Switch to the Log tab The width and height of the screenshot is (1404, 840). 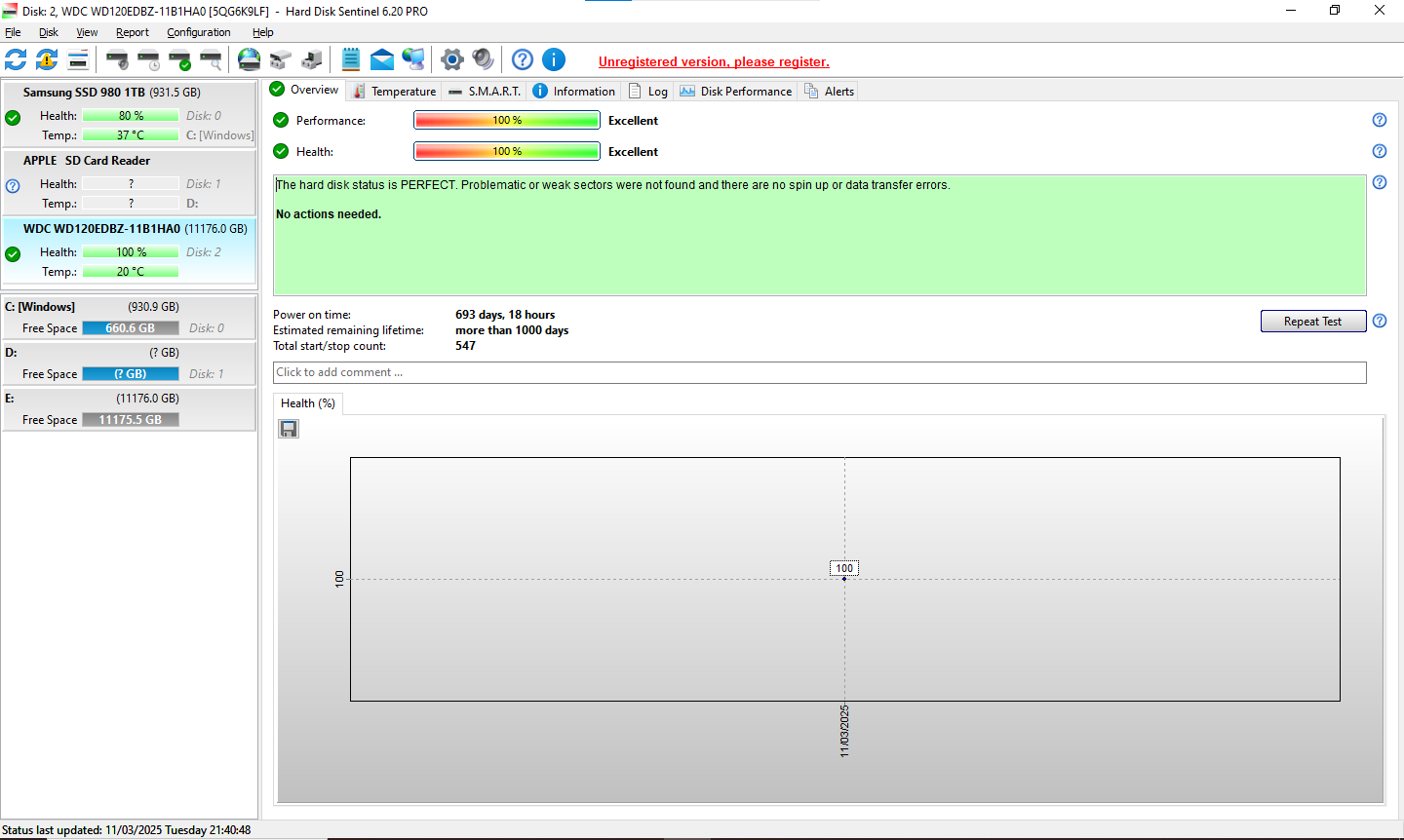pos(648,91)
